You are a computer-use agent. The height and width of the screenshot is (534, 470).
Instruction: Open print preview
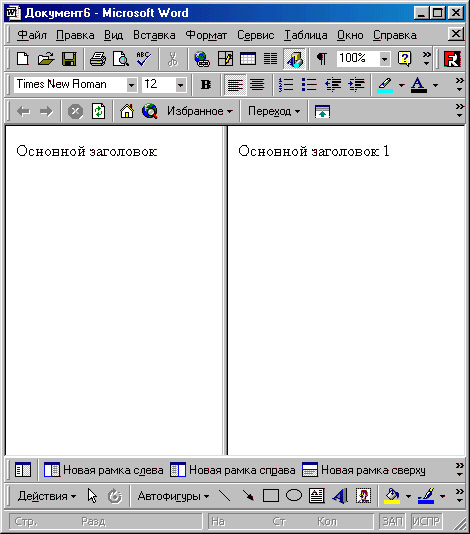tap(121, 59)
